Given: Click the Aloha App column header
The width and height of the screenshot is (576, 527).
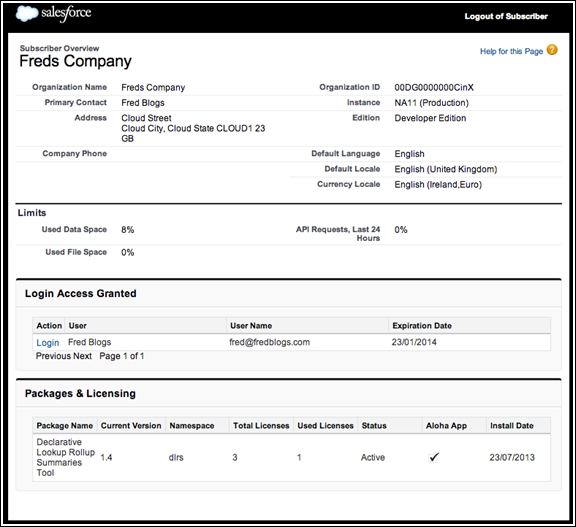Looking at the screenshot, I should pos(454,426).
